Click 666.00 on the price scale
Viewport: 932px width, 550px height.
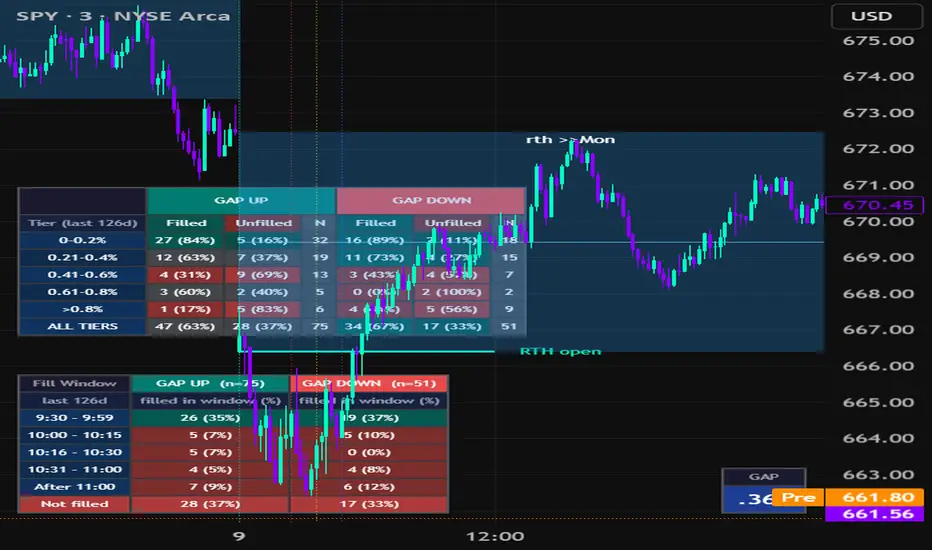click(x=878, y=366)
